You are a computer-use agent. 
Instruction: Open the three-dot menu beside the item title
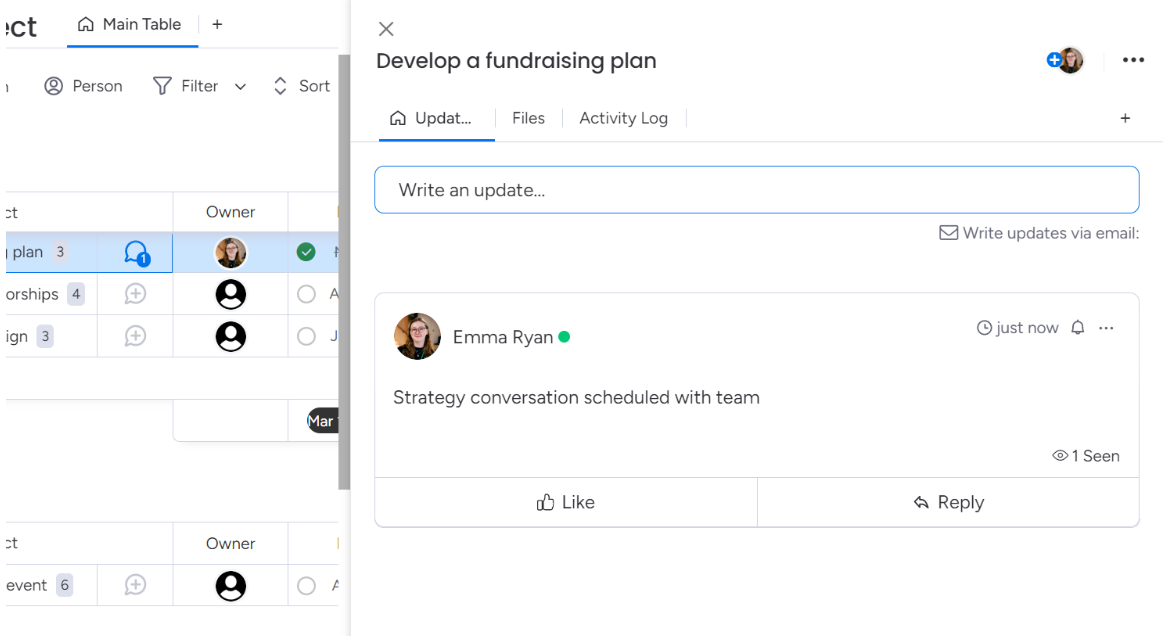[x=1133, y=61]
